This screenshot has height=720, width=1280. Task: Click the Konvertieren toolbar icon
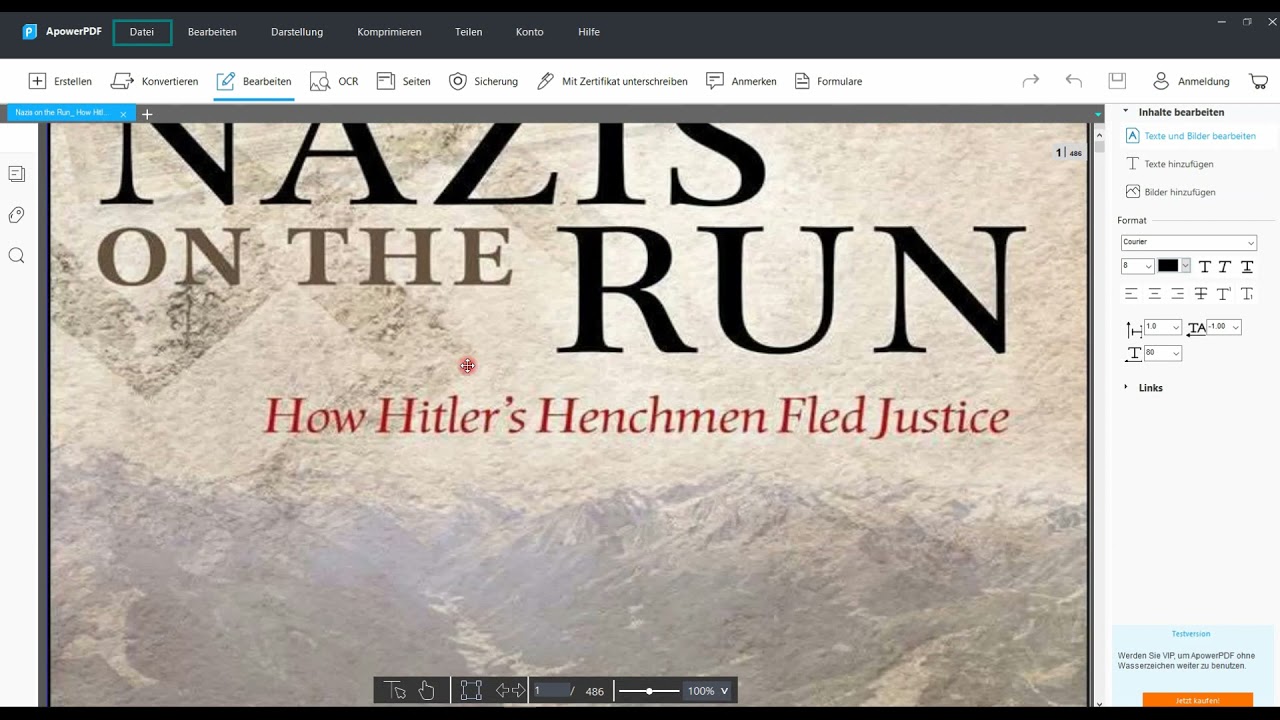pos(154,81)
